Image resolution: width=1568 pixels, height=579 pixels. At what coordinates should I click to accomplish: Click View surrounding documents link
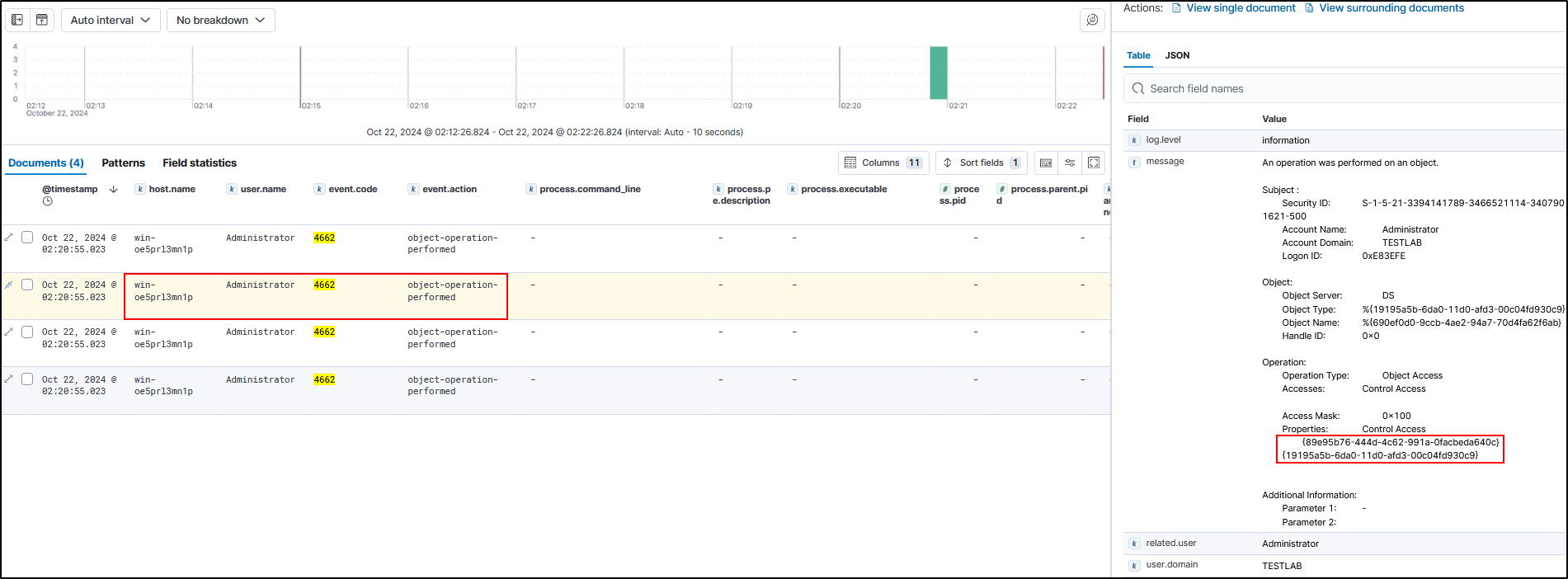pyautogui.click(x=1391, y=8)
